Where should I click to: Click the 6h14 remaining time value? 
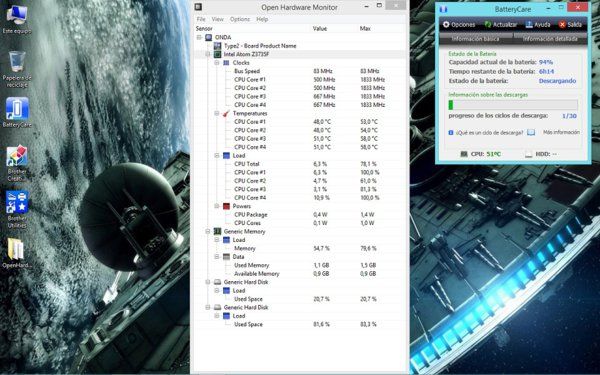click(546, 72)
